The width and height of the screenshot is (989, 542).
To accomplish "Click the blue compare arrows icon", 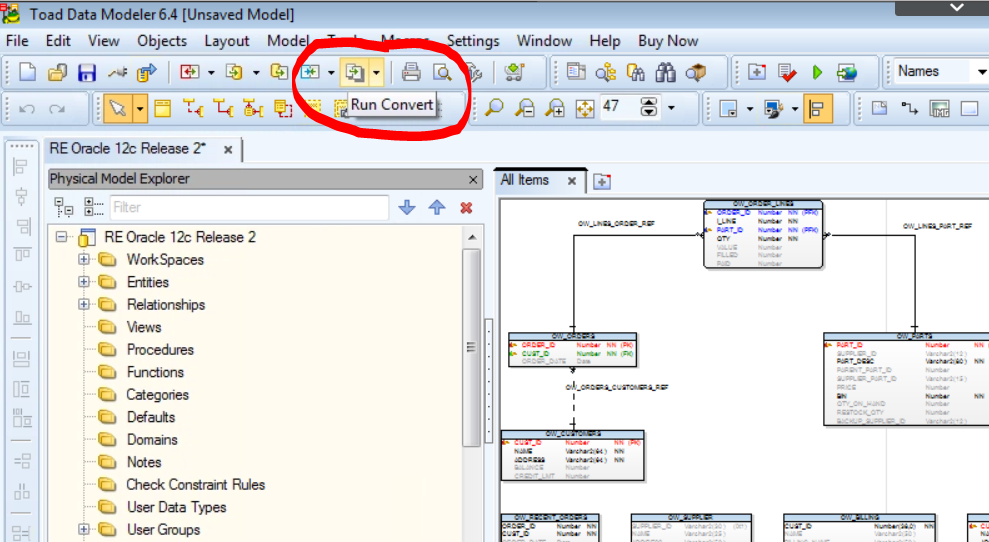I will click(x=309, y=72).
